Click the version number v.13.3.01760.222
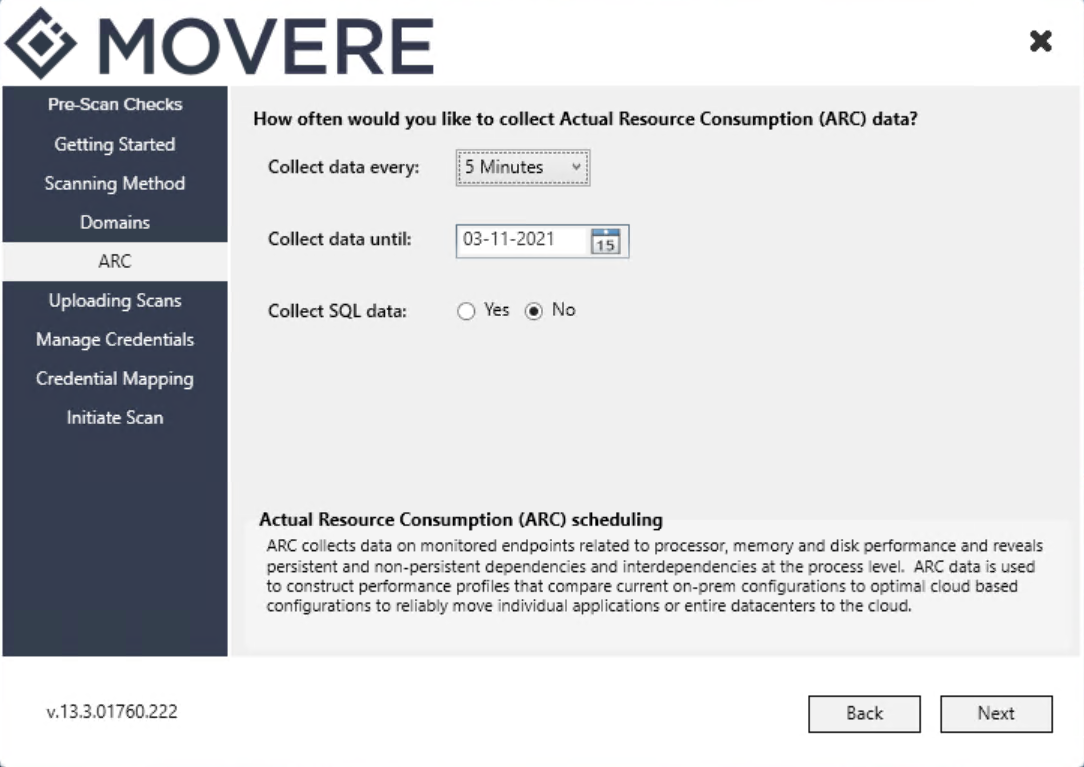The image size is (1084, 767). [x=112, y=712]
